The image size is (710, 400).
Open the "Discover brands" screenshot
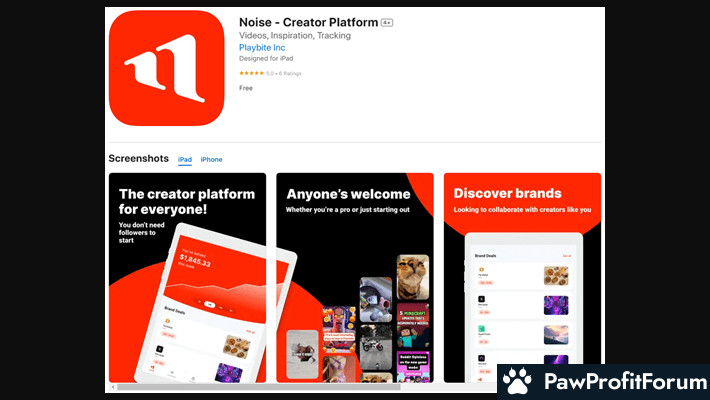[522, 278]
